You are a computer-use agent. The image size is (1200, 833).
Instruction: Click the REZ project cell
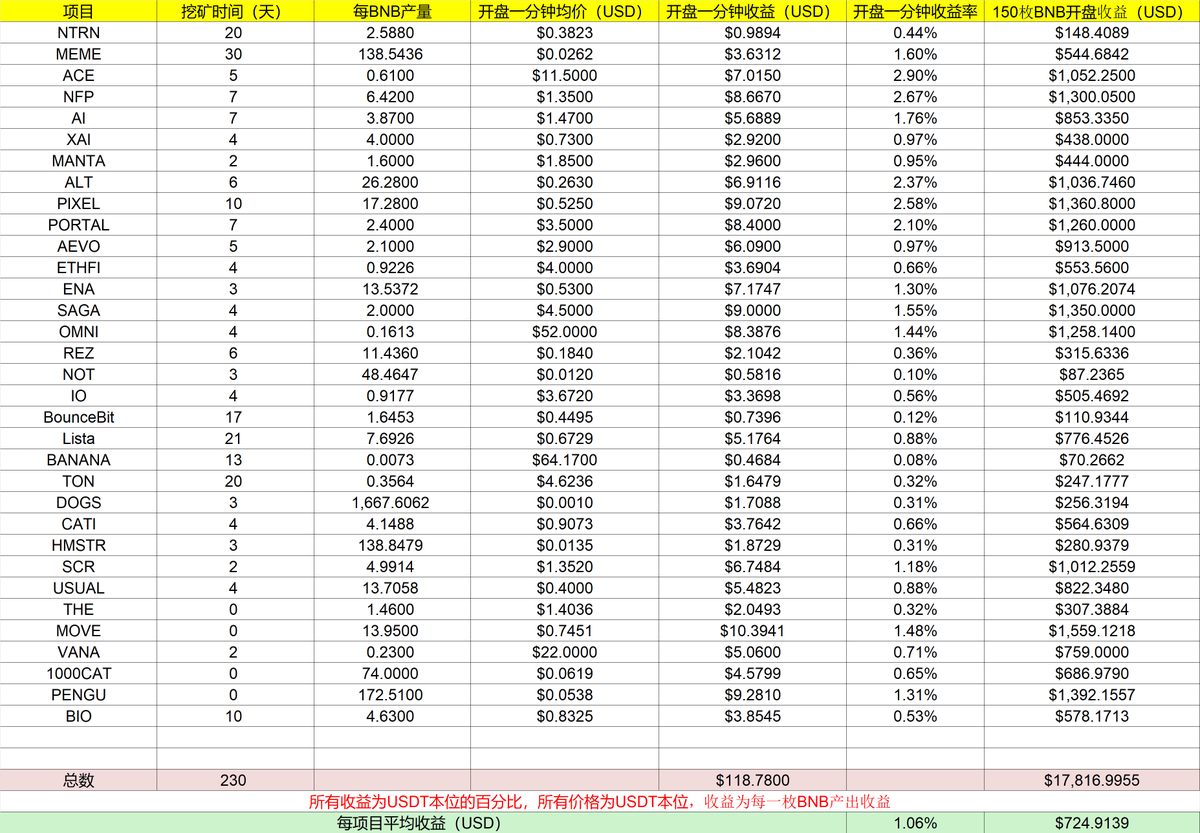(78, 353)
